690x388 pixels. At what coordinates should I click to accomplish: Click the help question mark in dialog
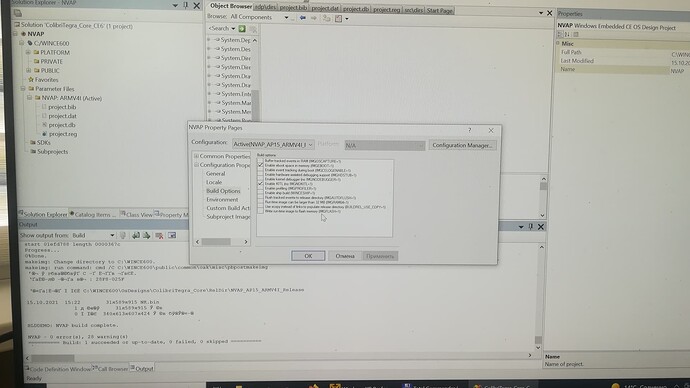coord(470,130)
